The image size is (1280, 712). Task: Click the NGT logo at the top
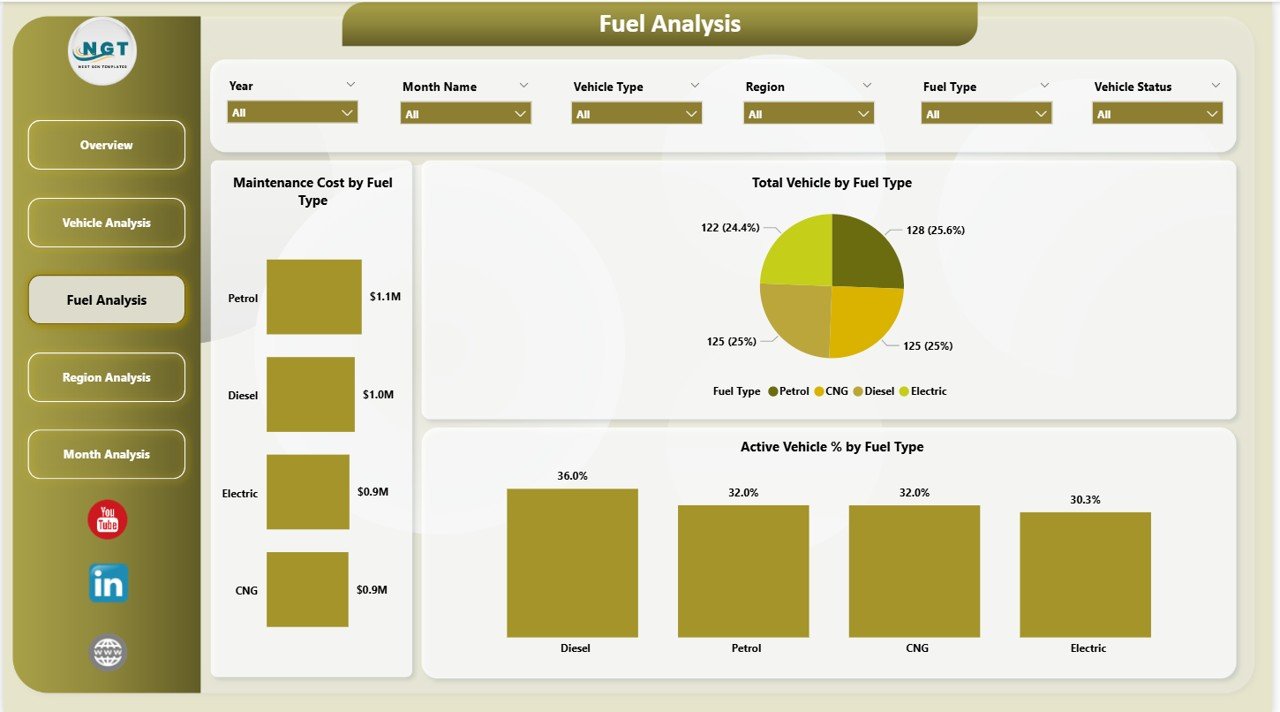pyautogui.click(x=101, y=50)
